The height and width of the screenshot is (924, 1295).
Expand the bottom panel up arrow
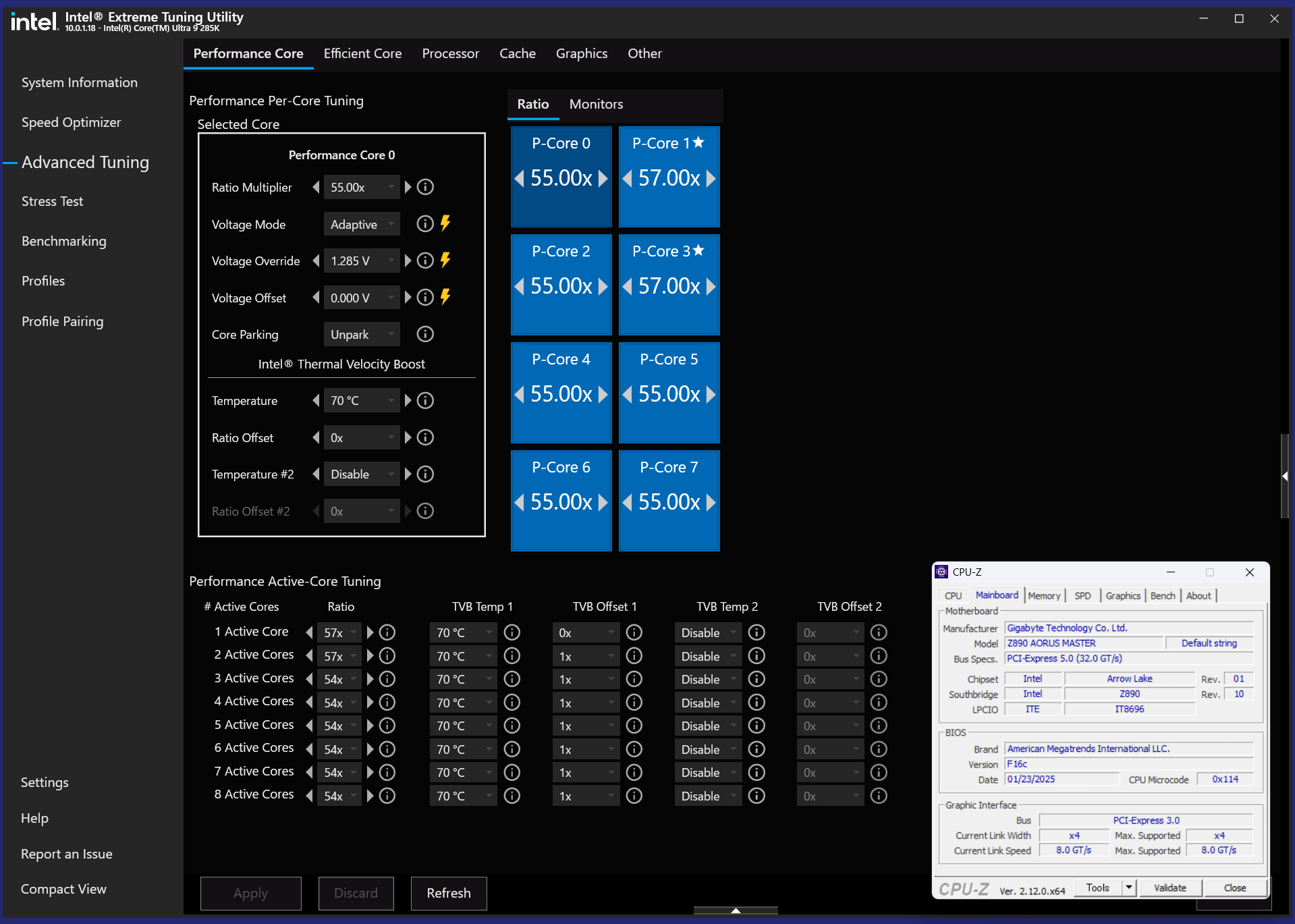[736, 911]
